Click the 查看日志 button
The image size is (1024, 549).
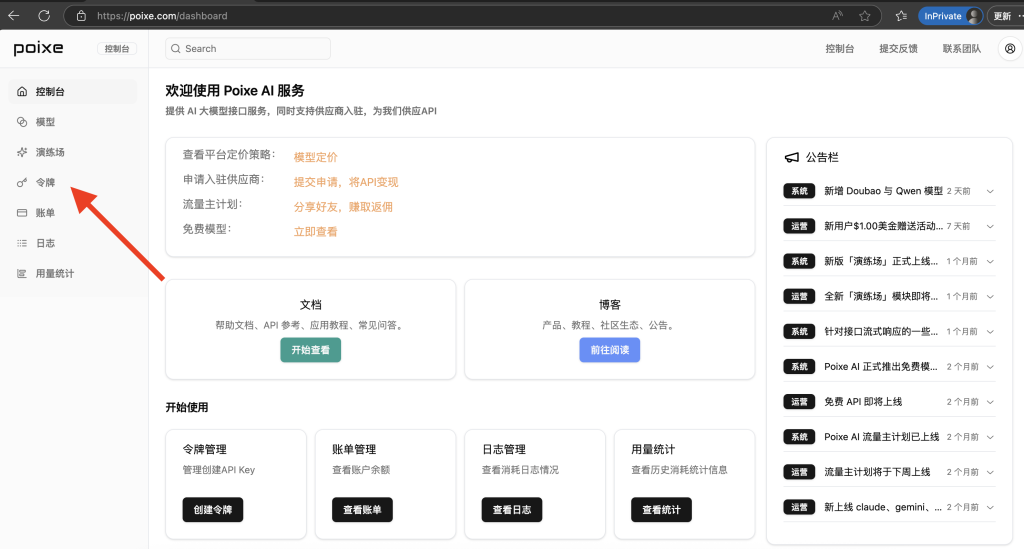[x=512, y=510]
